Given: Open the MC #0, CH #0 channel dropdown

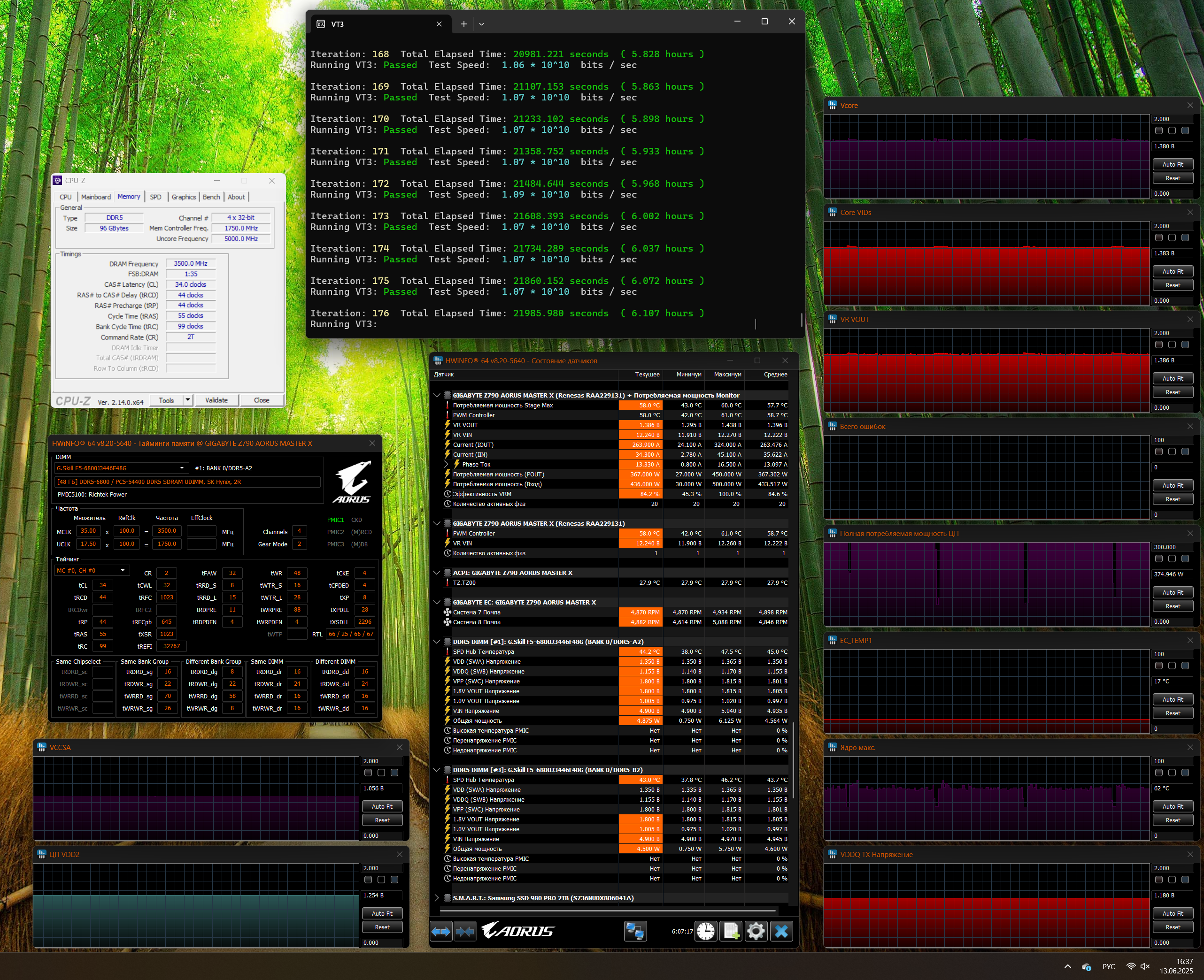Looking at the screenshot, I should coord(123,570).
